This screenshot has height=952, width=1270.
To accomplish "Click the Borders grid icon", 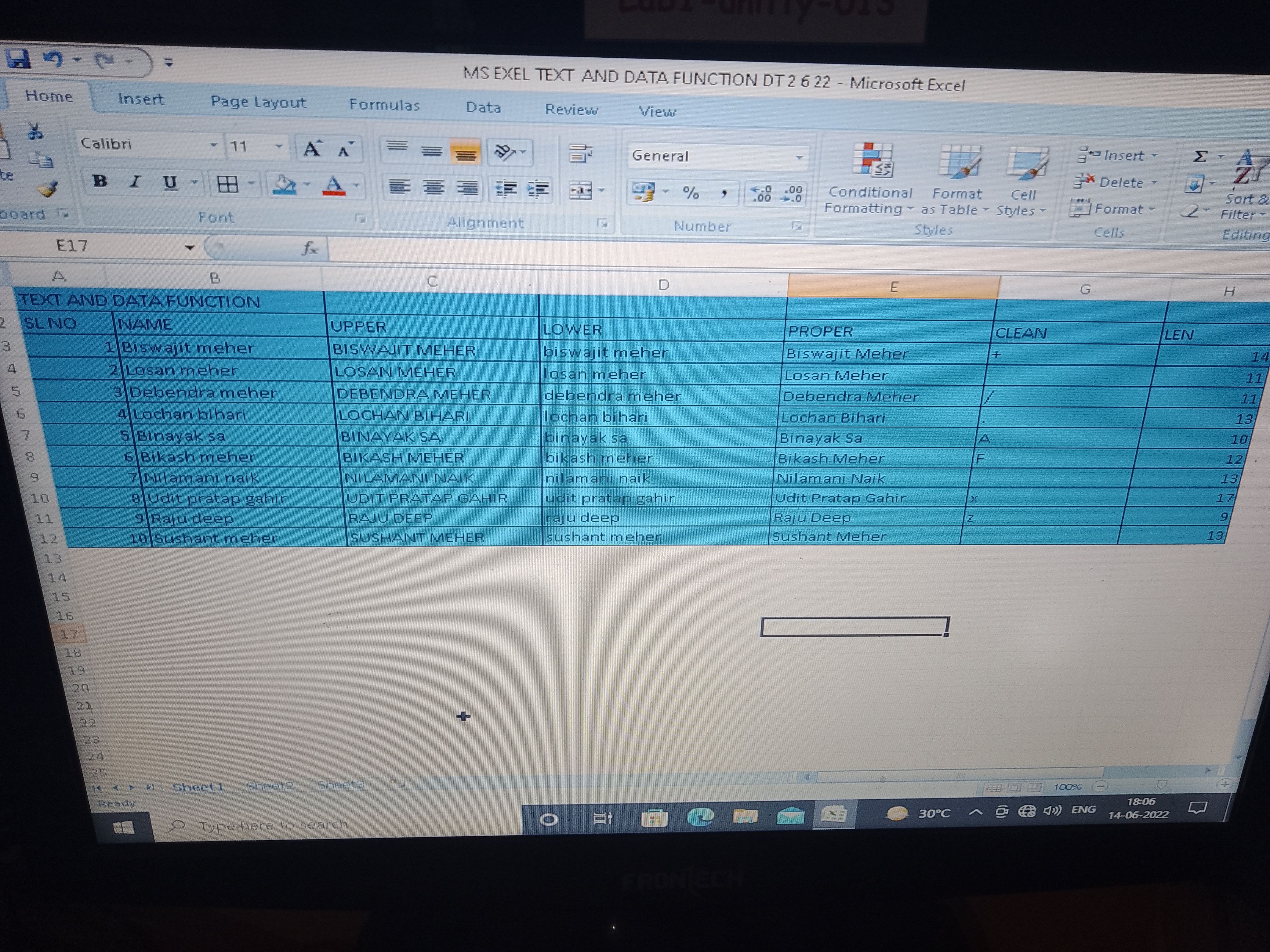I will click(228, 184).
